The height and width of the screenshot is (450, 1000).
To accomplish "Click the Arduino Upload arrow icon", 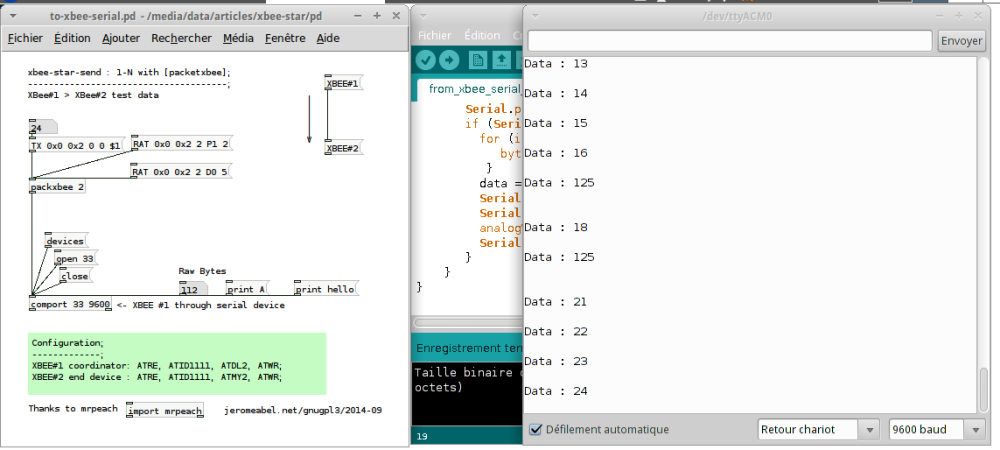I will click(x=450, y=60).
